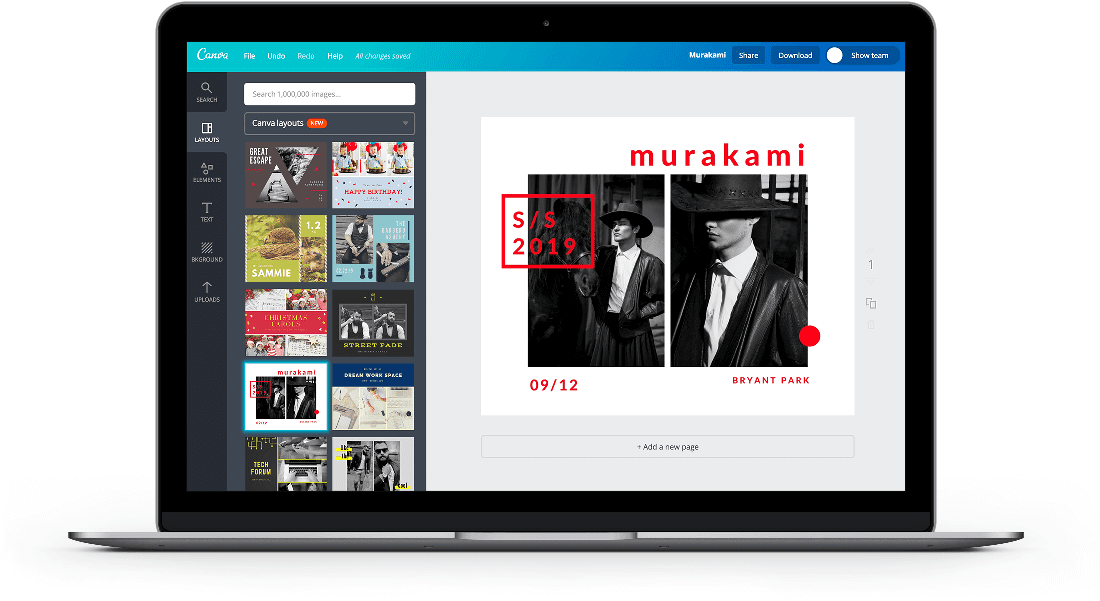Click the Share button
1100x601 pixels.
748,55
